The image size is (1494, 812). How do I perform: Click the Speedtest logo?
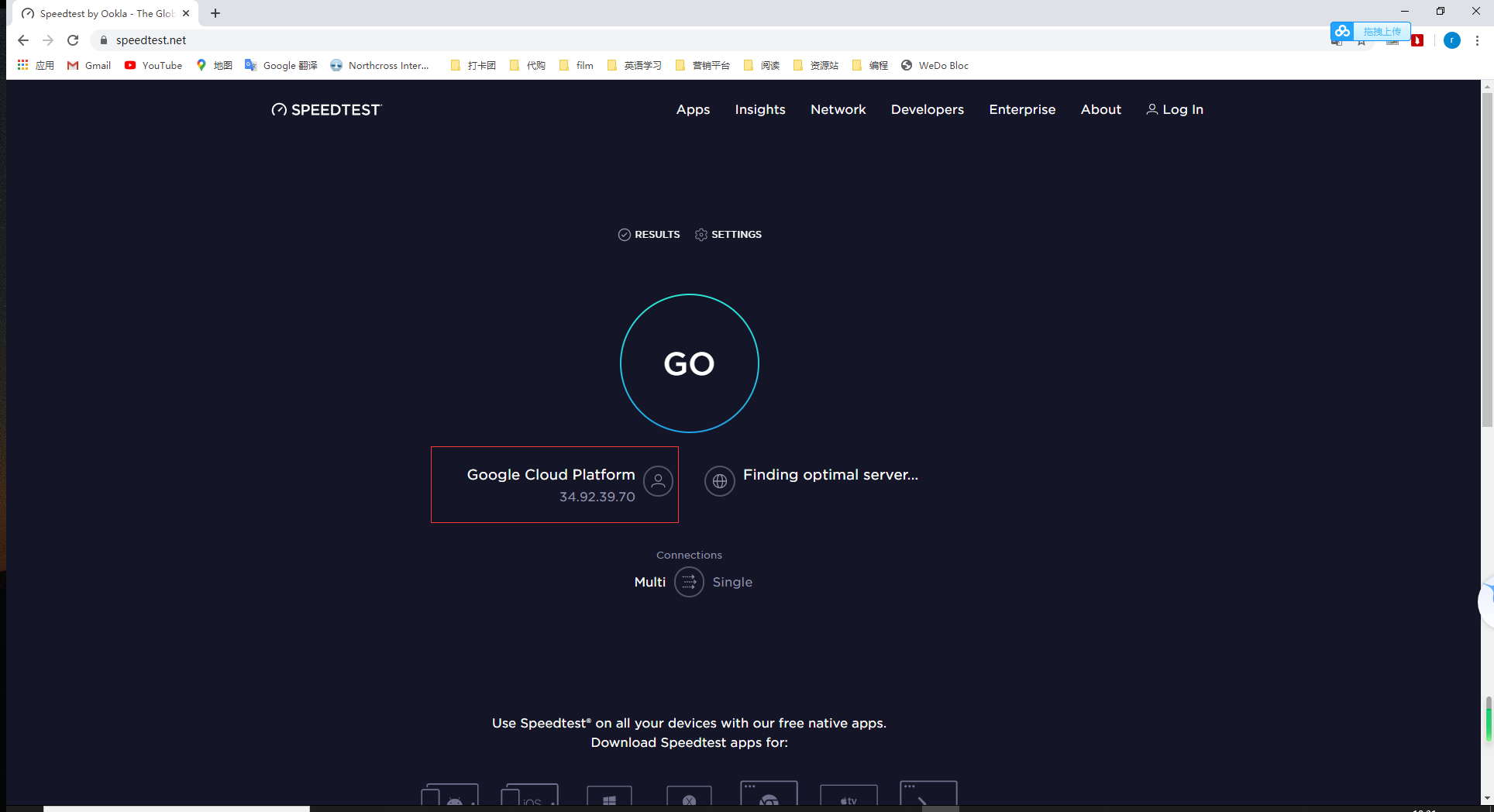click(x=326, y=110)
